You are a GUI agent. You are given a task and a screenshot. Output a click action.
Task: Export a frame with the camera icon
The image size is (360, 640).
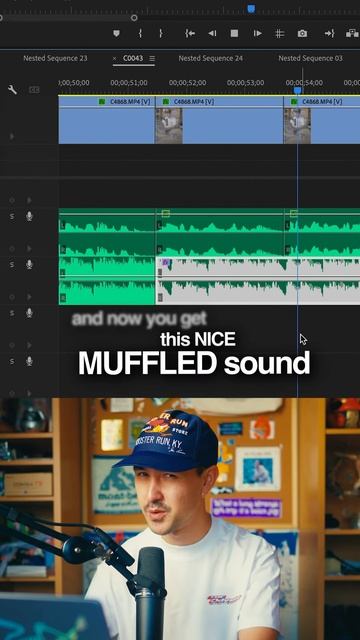(302, 33)
